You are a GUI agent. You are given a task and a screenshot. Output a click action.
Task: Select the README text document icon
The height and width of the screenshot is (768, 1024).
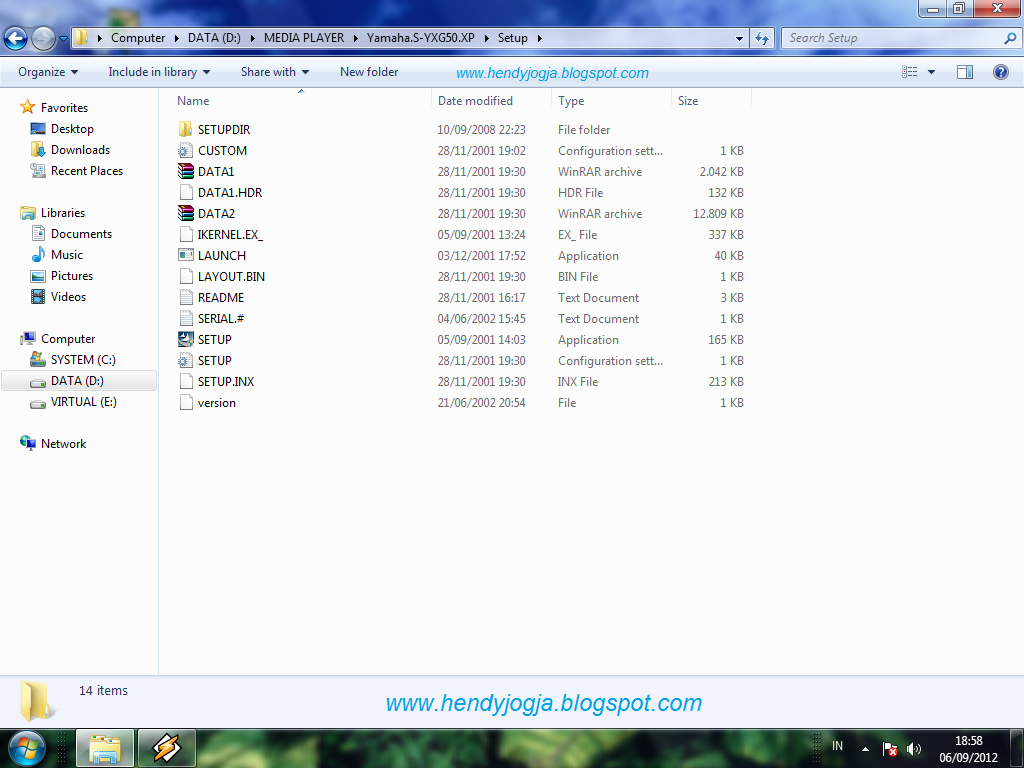pos(185,297)
